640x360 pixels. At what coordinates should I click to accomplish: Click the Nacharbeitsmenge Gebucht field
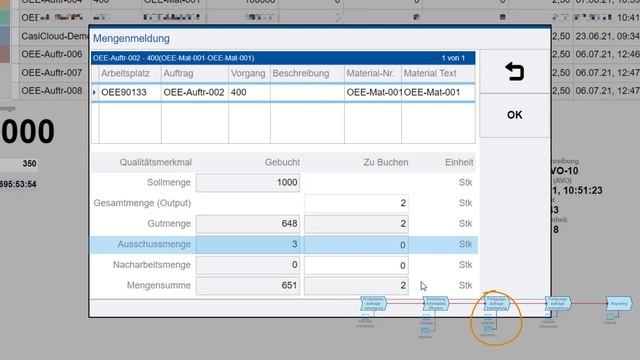tap(248, 265)
